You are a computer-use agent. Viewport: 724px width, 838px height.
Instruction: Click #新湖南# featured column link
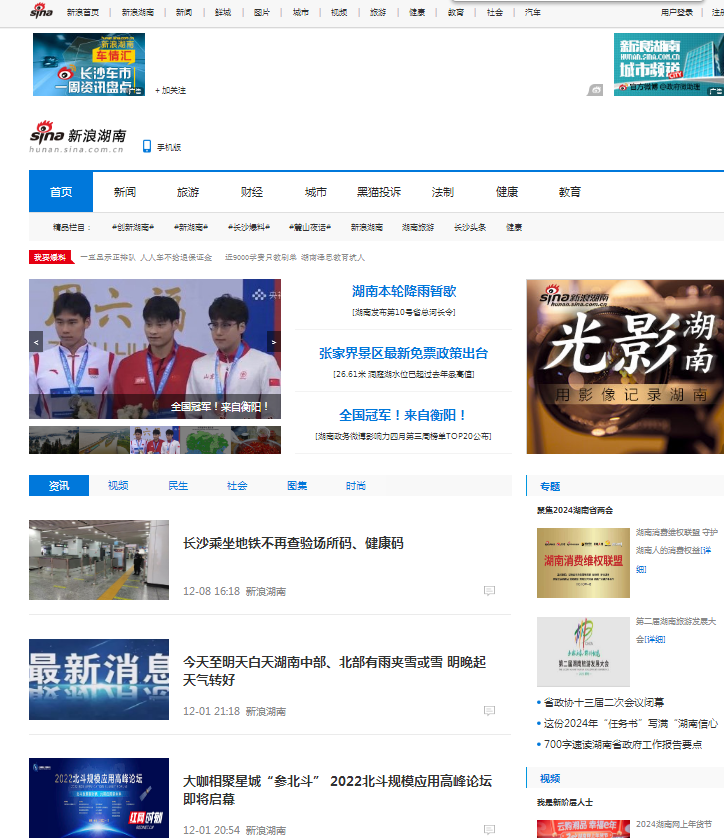(191, 227)
